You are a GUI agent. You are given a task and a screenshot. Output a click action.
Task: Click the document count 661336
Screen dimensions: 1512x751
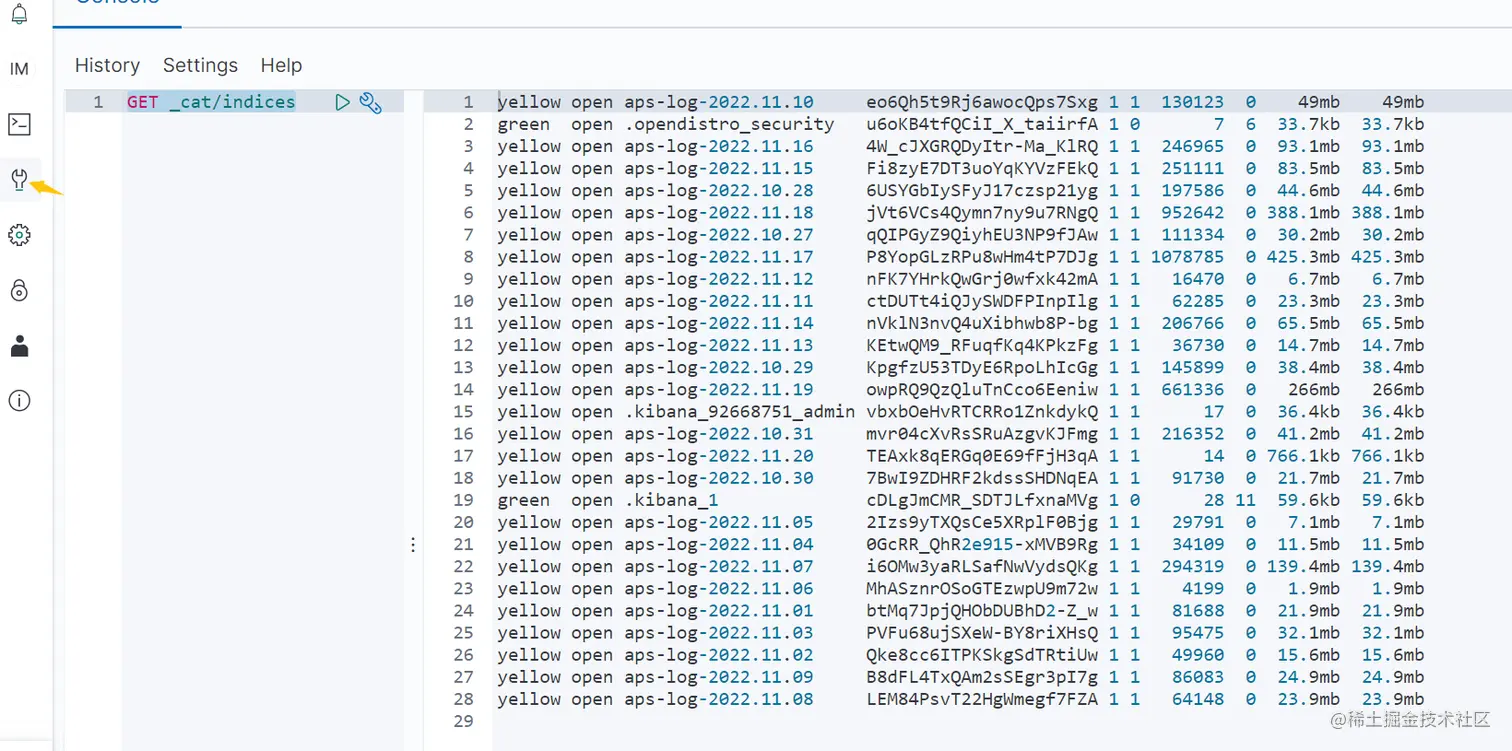click(1192, 389)
